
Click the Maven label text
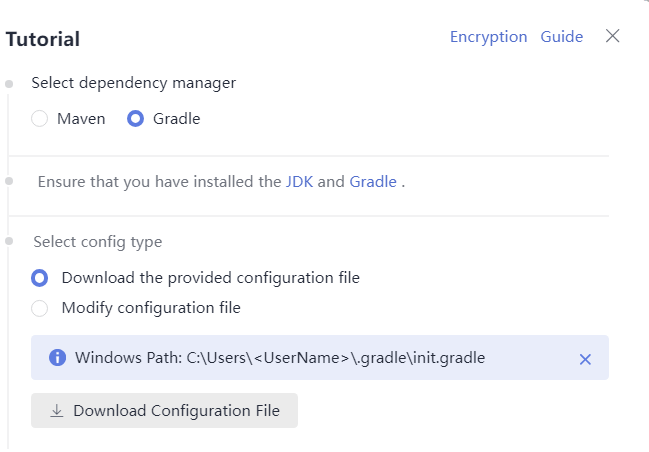point(81,119)
